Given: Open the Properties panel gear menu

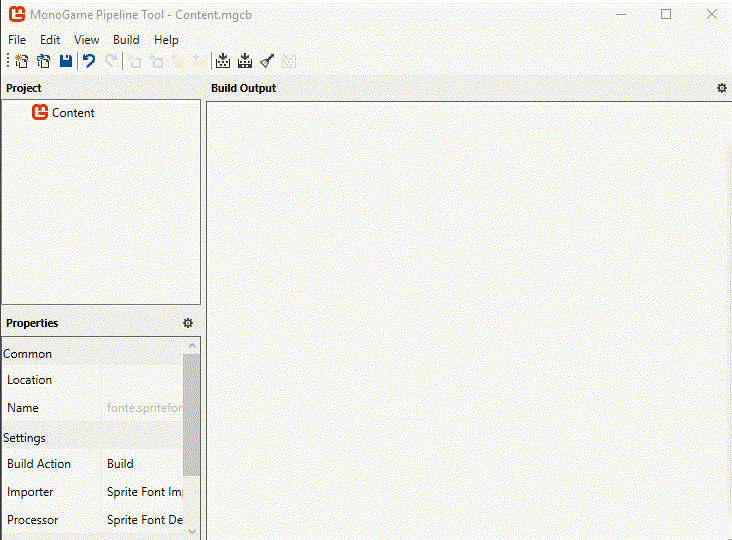Looking at the screenshot, I should click(x=188, y=323).
